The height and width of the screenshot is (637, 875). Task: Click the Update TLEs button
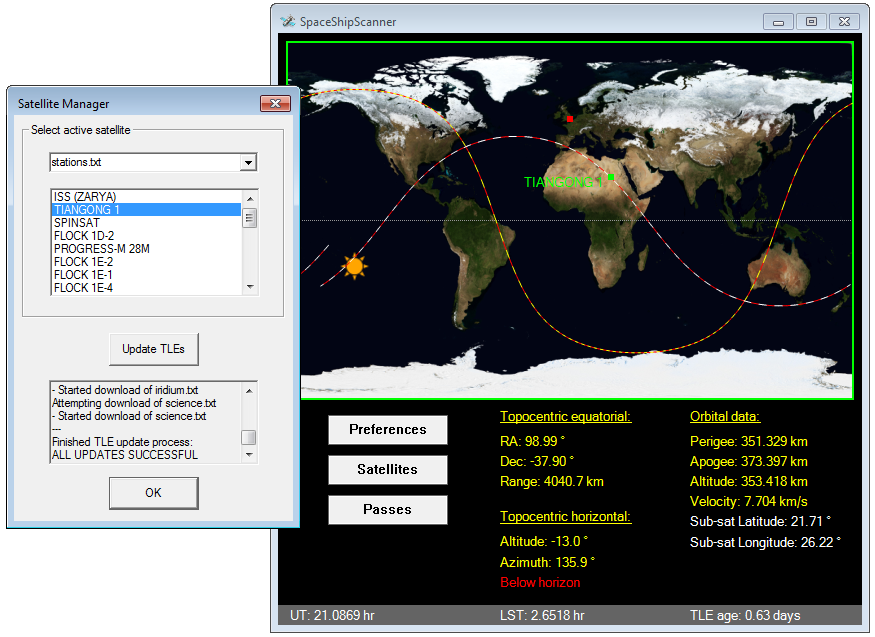click(153, 349)
